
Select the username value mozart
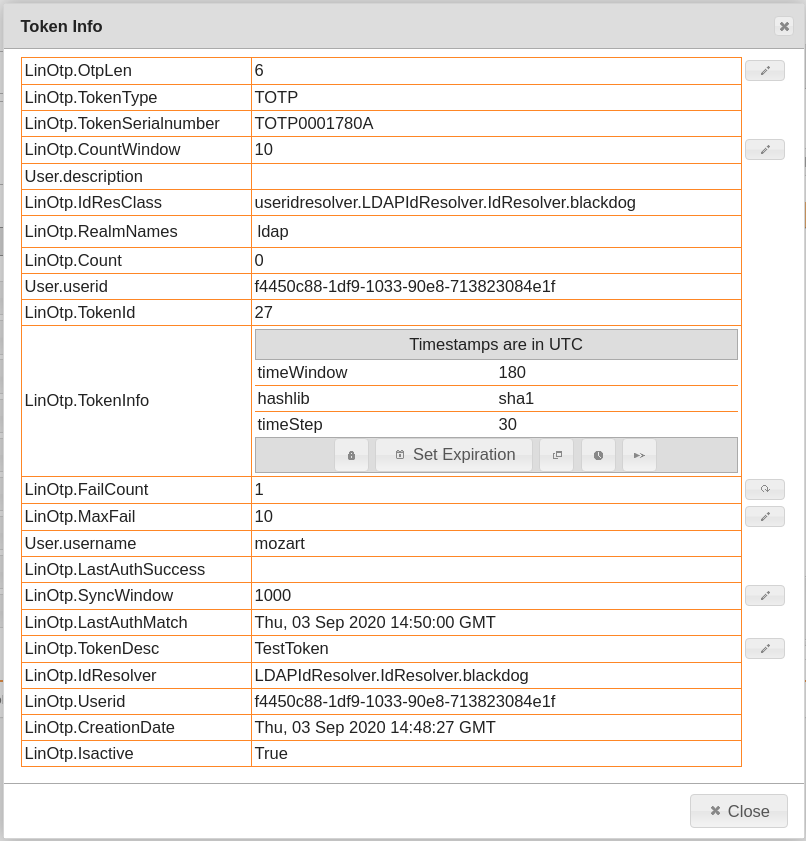coord(280,544)
